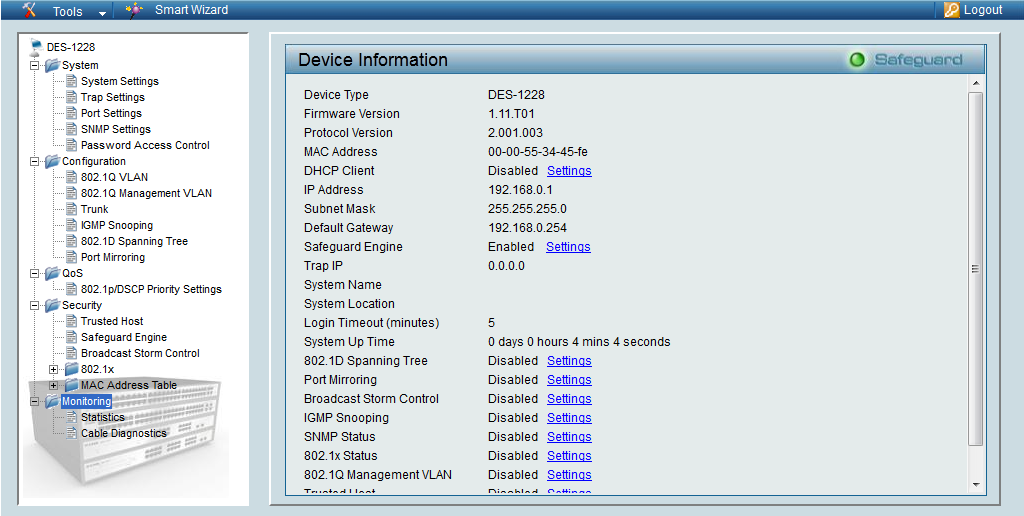1024x516 pixels.
Task: Click the SNMP Settings page icon
Action: click(x=71, y=129)
